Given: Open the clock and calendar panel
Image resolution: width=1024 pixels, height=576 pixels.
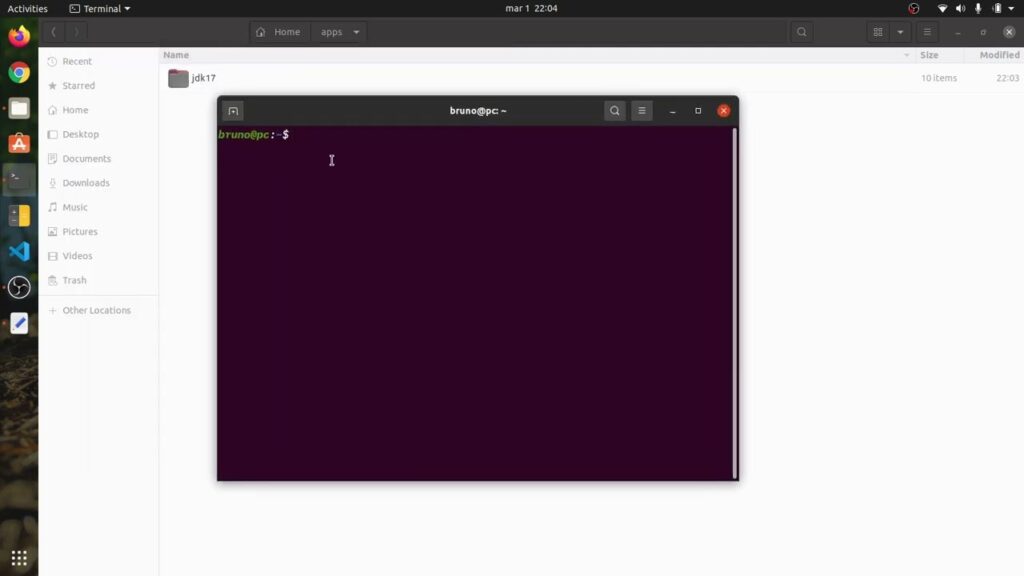Looking at the screenshot, I should pyautogui.click(x=532, y=8).
